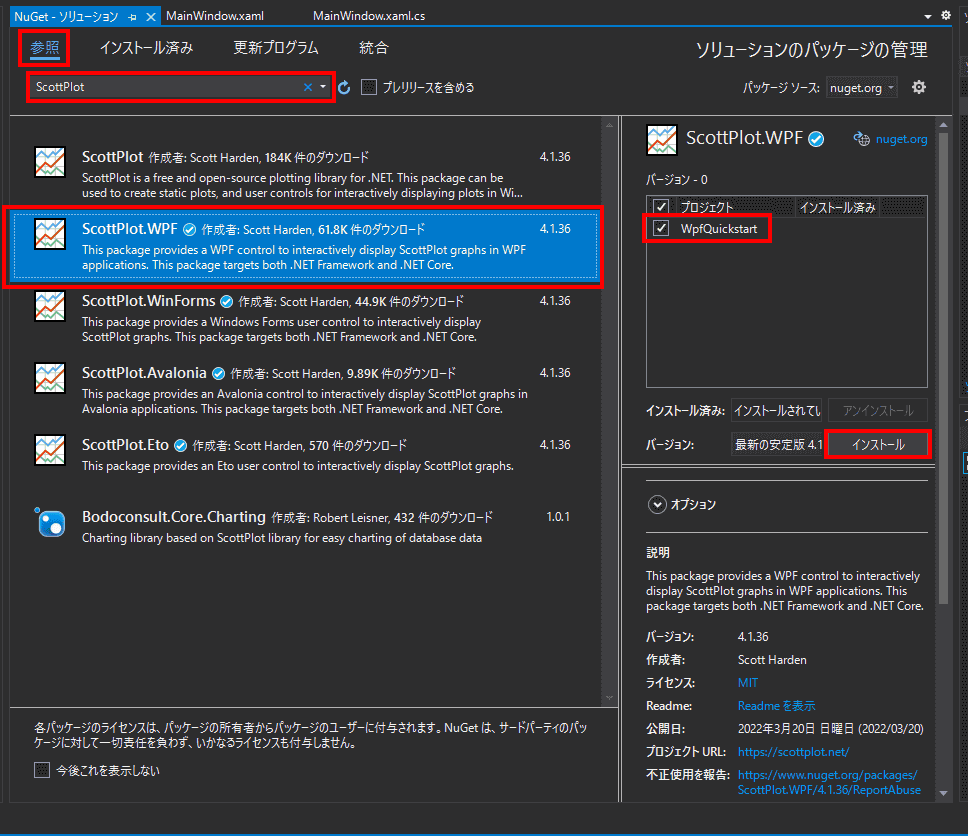Click Bodoconsult.Core.Charting package icon
Viewport: 968px width, 836px height.
pos(50,522)
